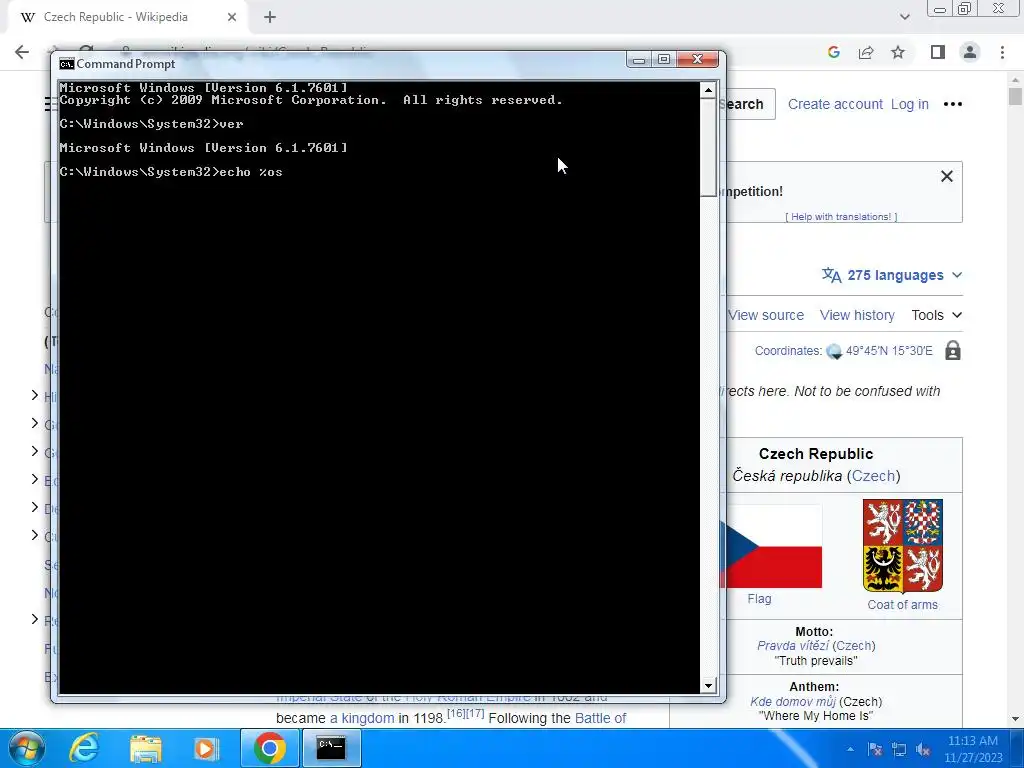Click the volume speaker tray icon
The height and width of the screenshot is (768, 1024).
pos(923,749)
